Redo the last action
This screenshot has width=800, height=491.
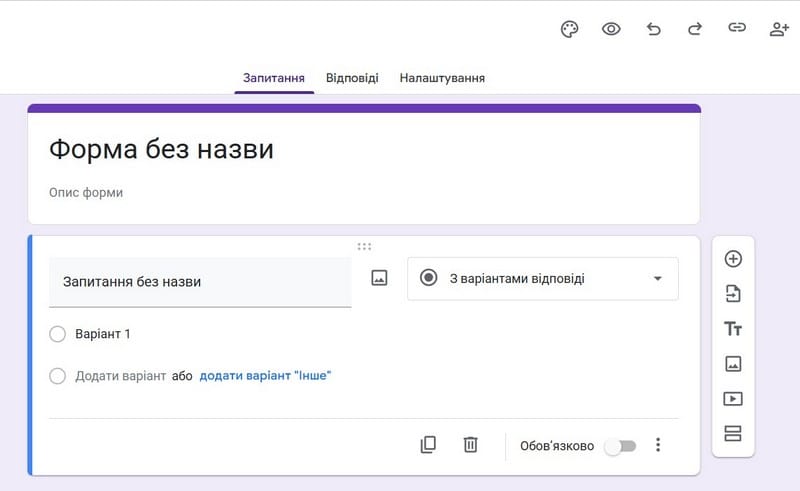[695, 29]
